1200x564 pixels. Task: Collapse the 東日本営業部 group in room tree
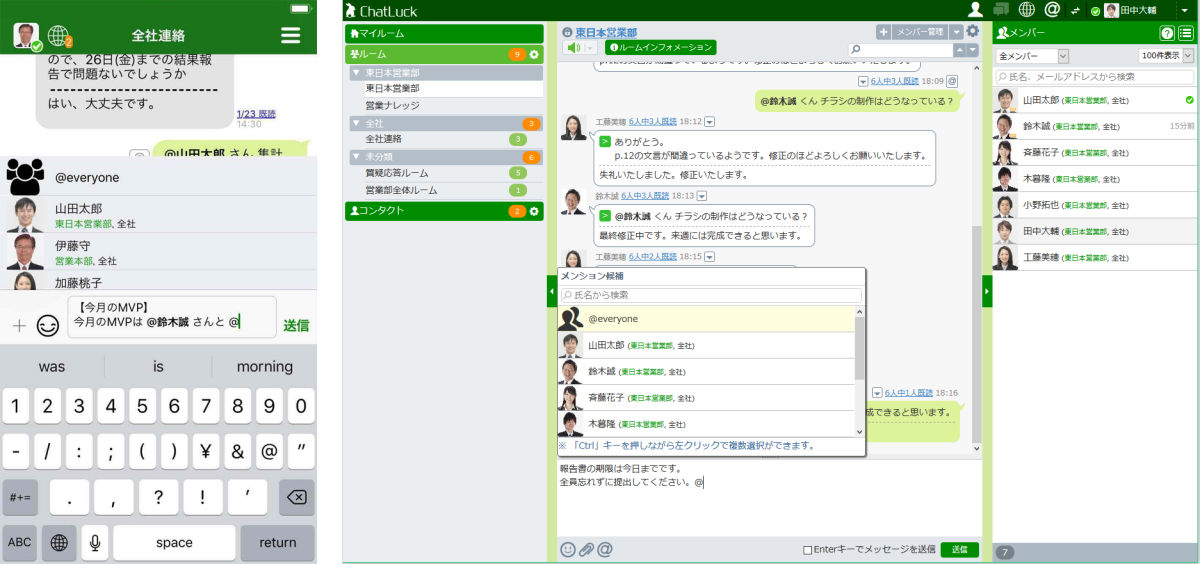[356, 73]
